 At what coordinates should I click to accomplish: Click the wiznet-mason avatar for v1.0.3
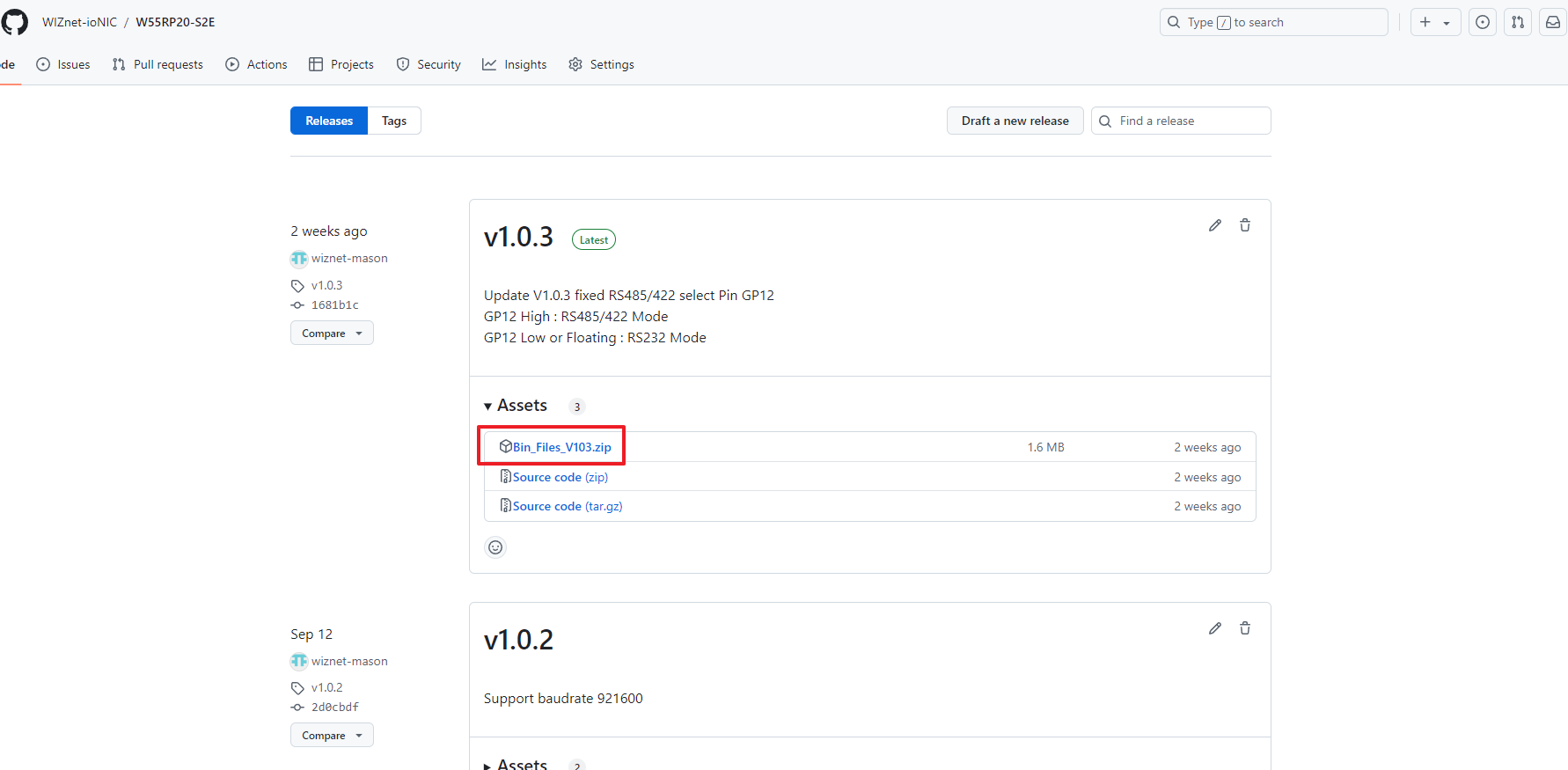[x=299, y=258]
